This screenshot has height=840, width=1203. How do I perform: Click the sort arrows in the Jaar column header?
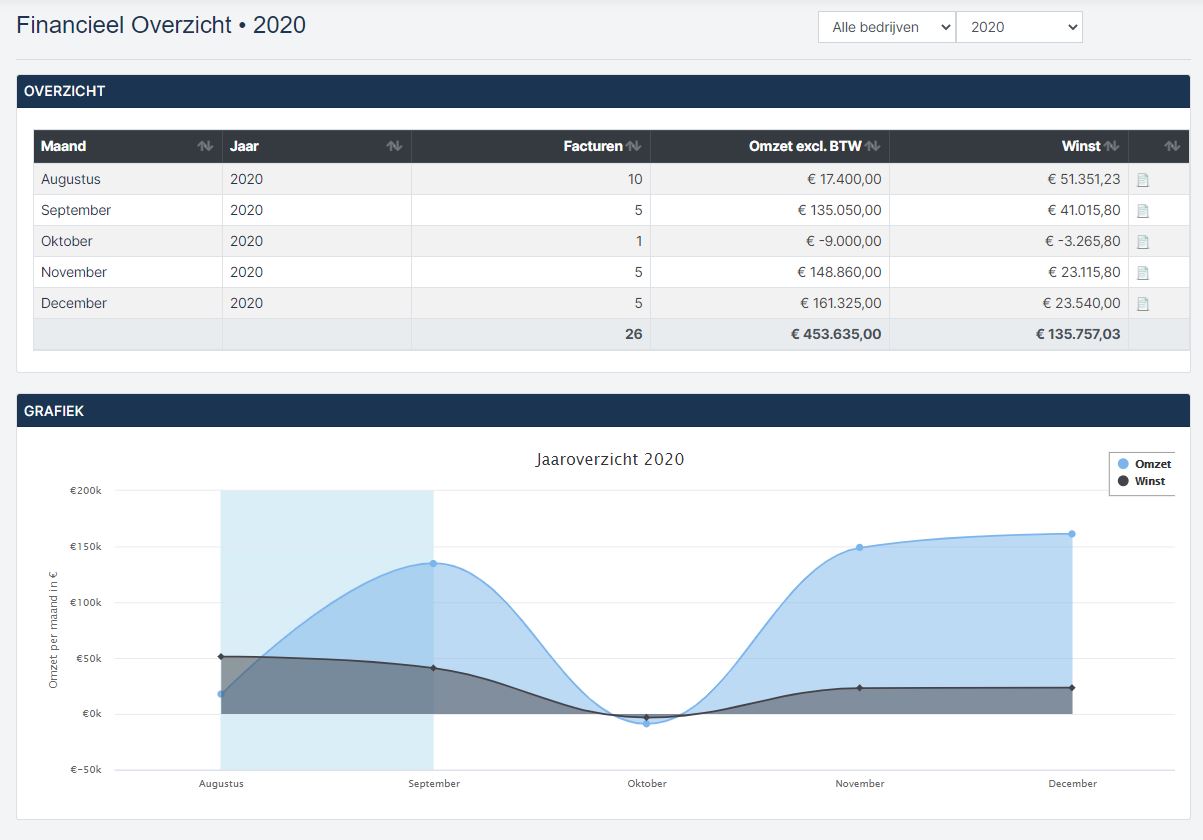coord(394,146)
